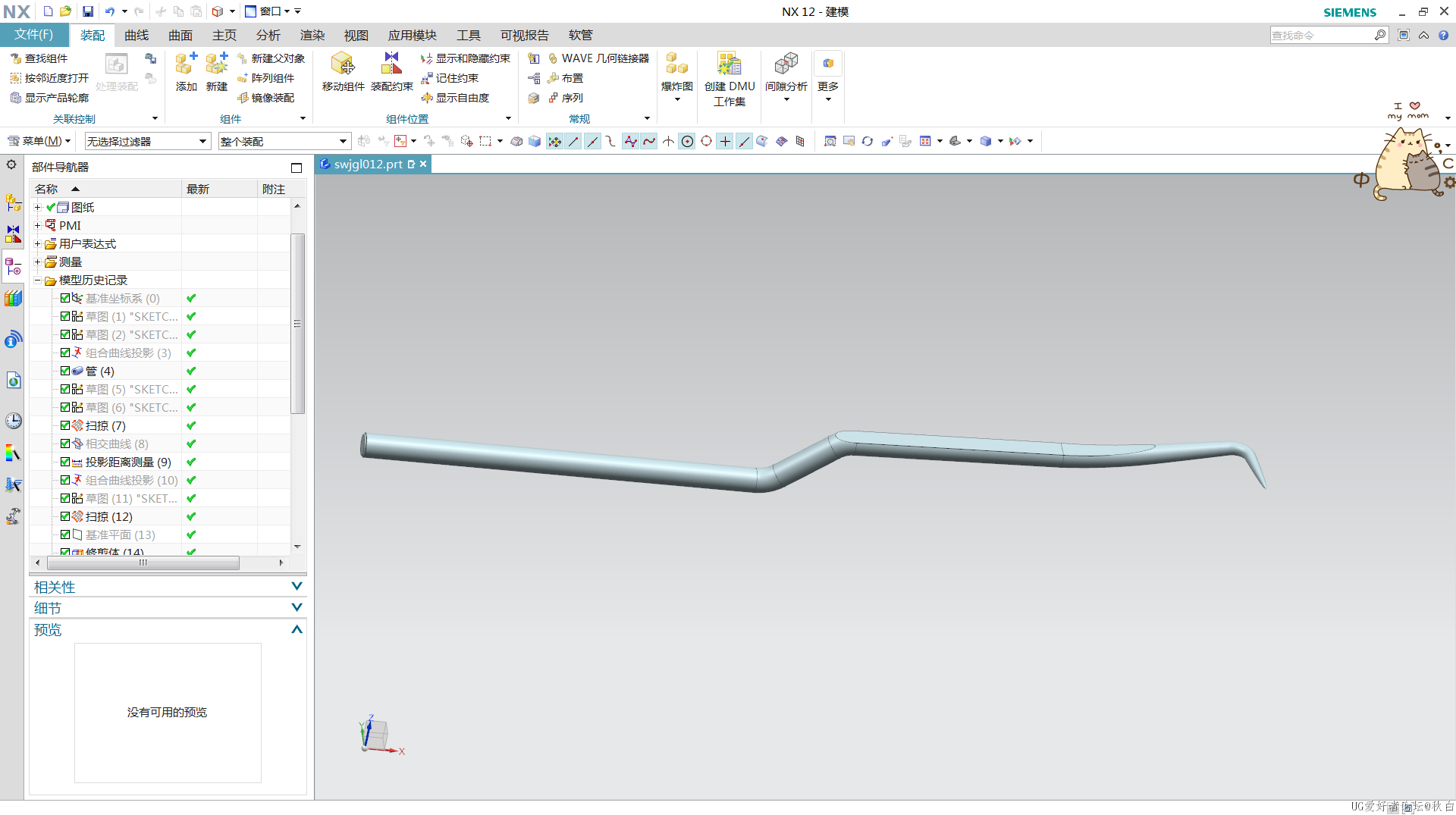Uncheck the 扫掠 (7) feature checkbox
The image size is (1456, 815).
(x=65, y=425)
